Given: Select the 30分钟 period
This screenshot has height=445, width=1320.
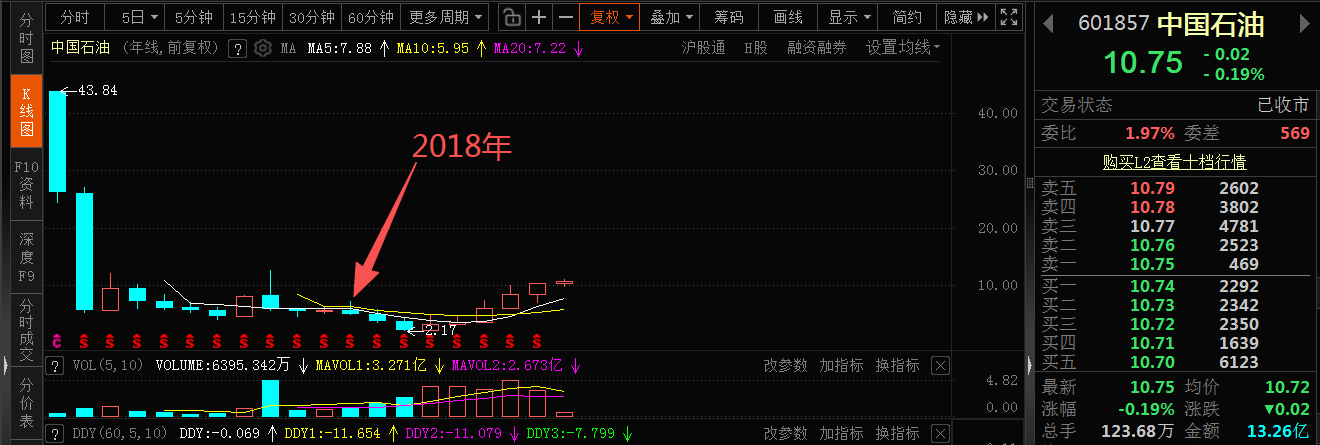Looking at the screenshot, I should pos(311,17).
